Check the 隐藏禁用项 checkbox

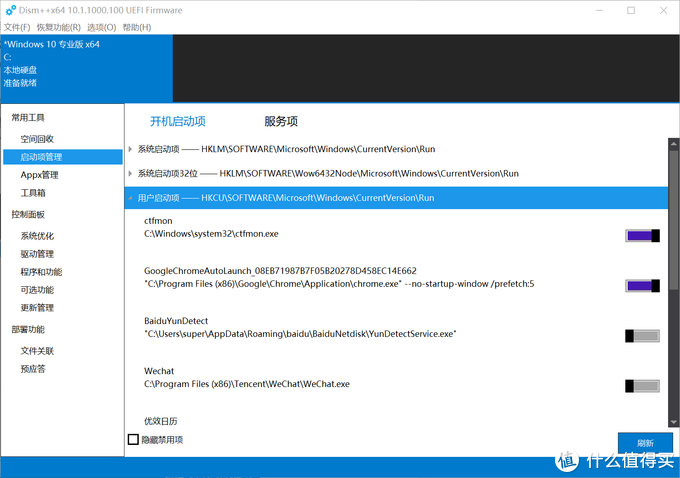coord(134,439)
